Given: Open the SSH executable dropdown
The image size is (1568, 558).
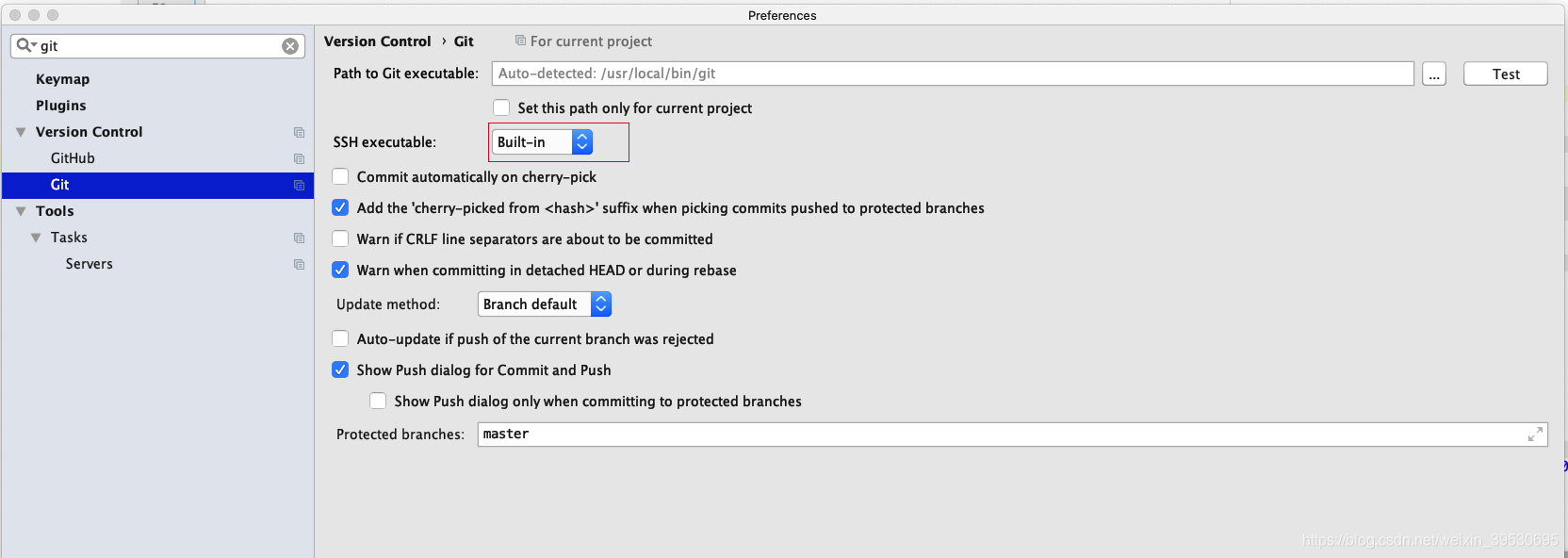Looking at the screenshot, I should [x=582, y=141].
